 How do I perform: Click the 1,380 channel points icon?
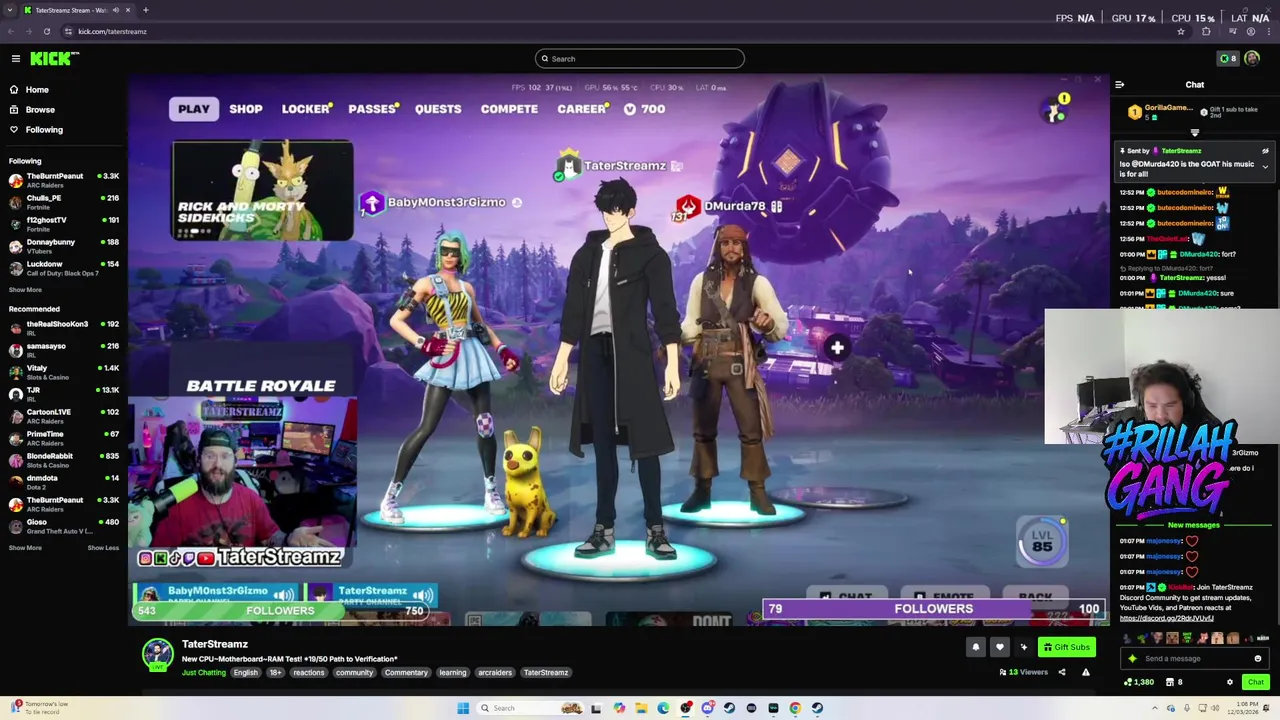pos(1139,683)
